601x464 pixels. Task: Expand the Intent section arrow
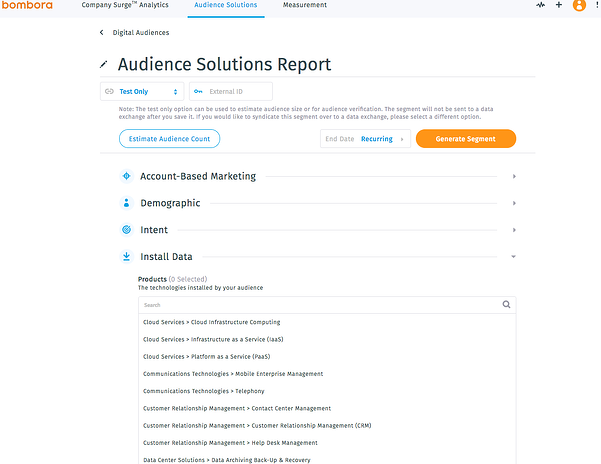click(x=514, y=230)
